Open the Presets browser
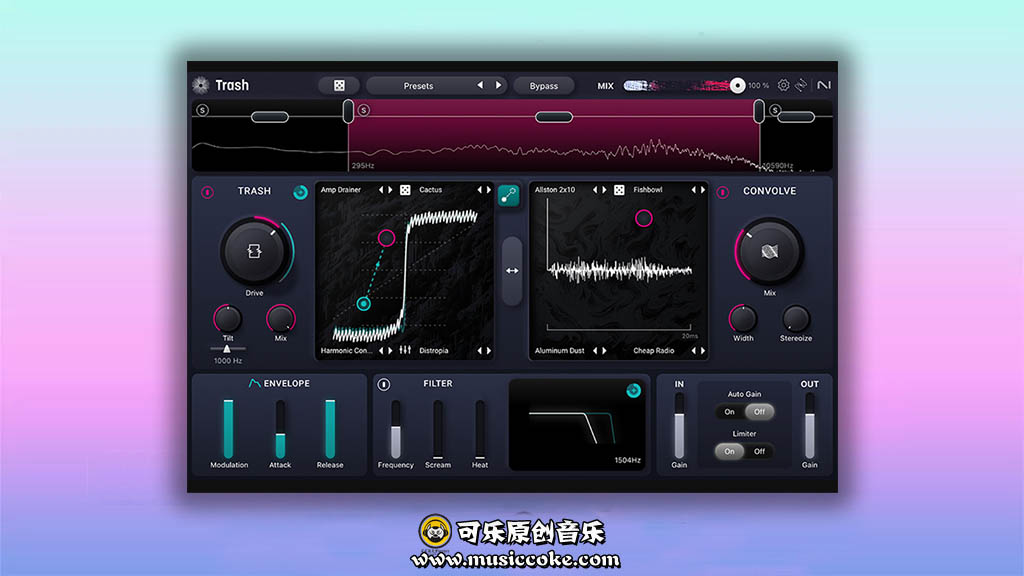 (x=418, y=86)
